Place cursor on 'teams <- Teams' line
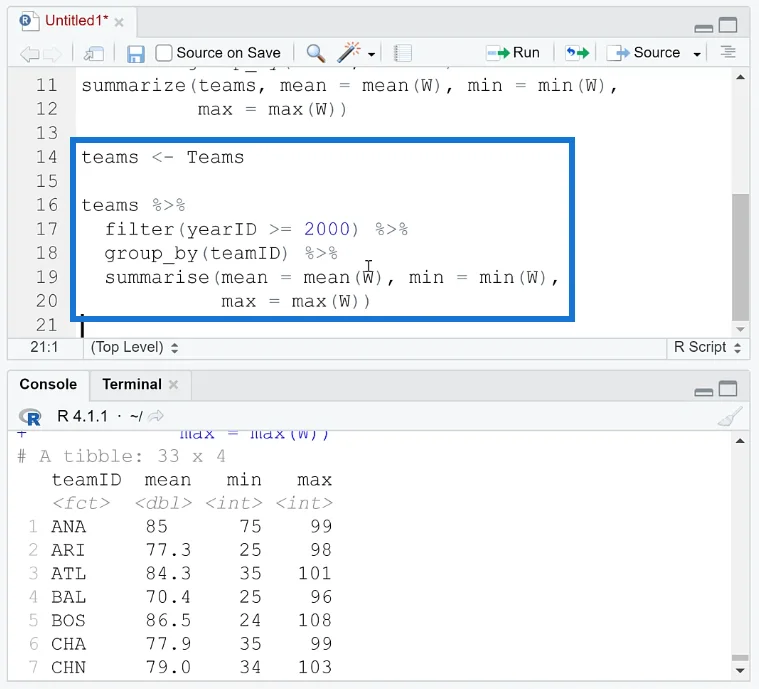The width and height of the screenshot is (759, 689). coord(163,157)
